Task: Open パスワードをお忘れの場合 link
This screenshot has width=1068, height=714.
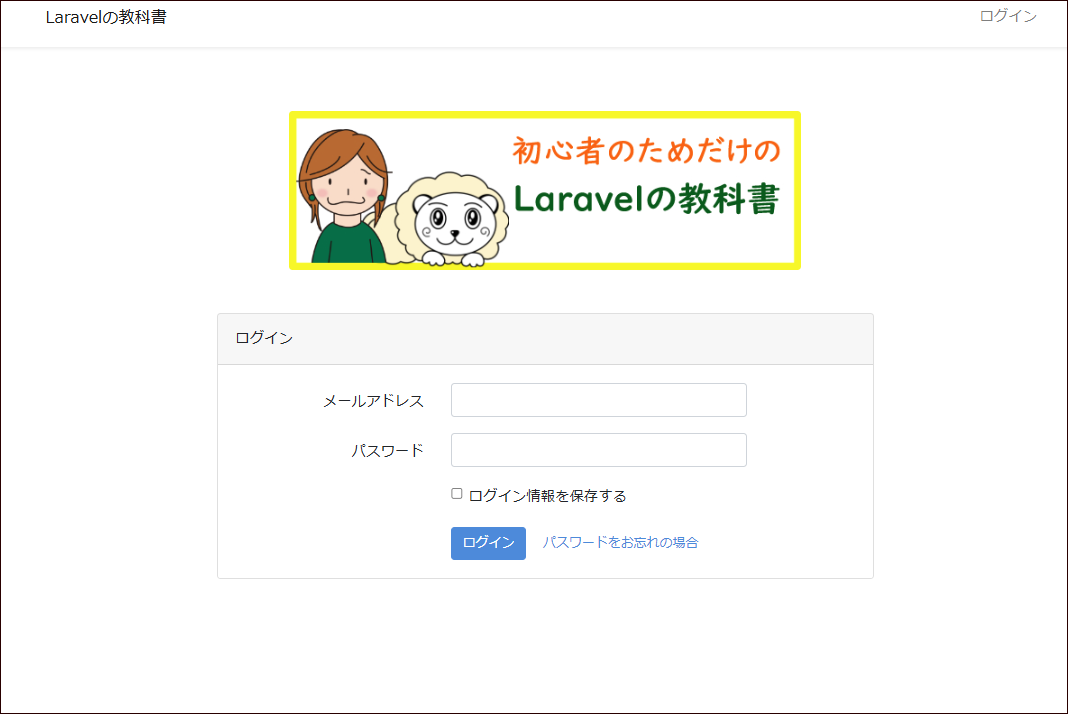Action: pos(621,542)
